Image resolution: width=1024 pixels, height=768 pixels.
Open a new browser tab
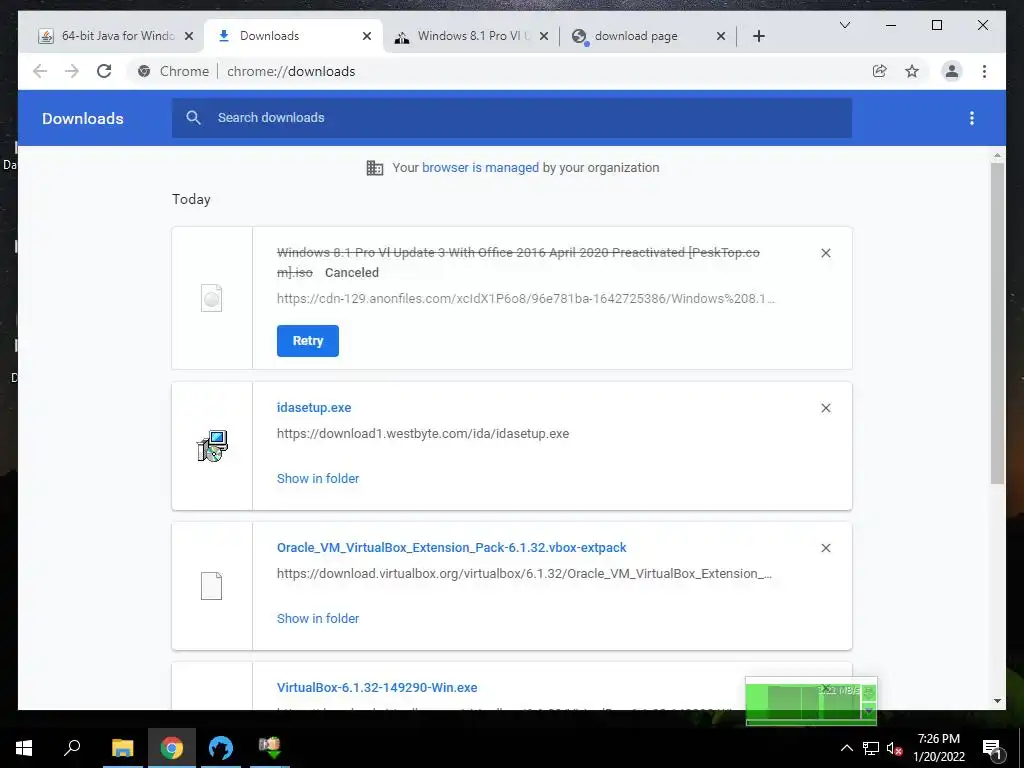pos(758,36)
